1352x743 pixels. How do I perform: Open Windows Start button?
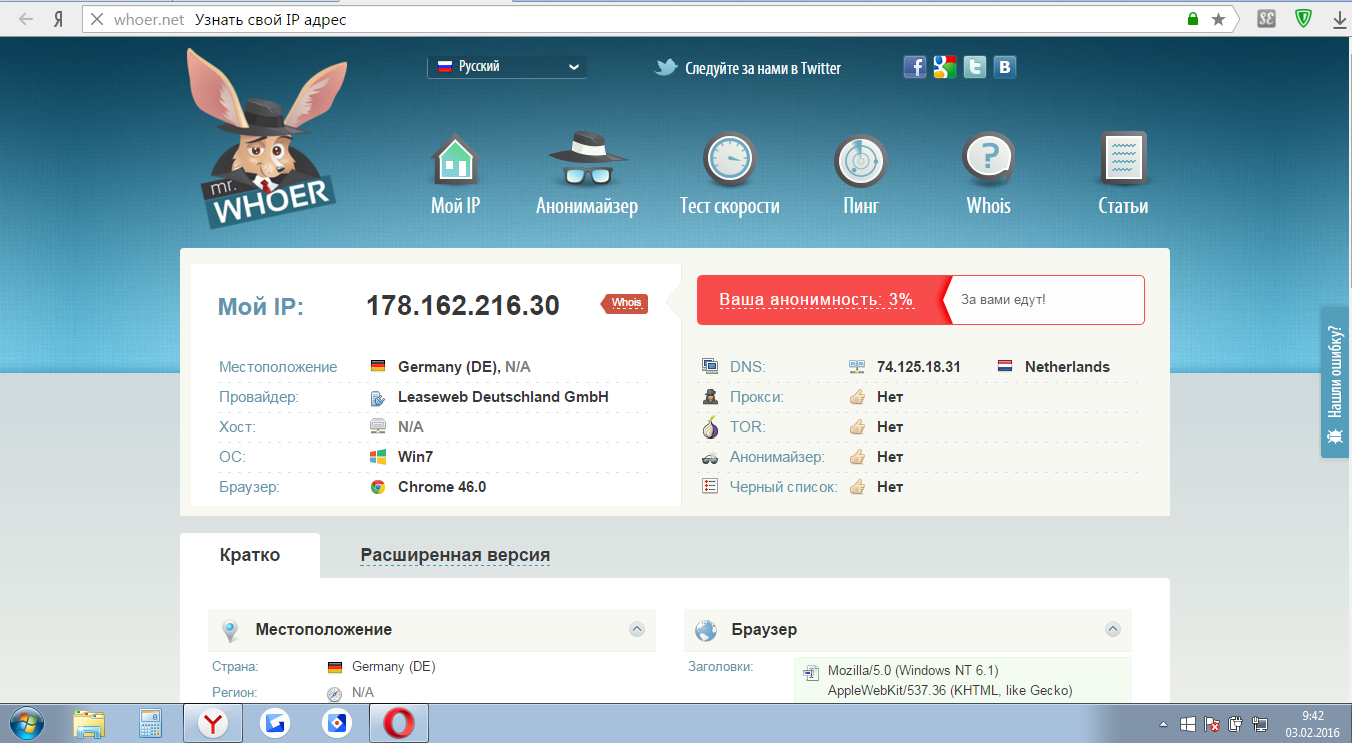pos(26,723)
